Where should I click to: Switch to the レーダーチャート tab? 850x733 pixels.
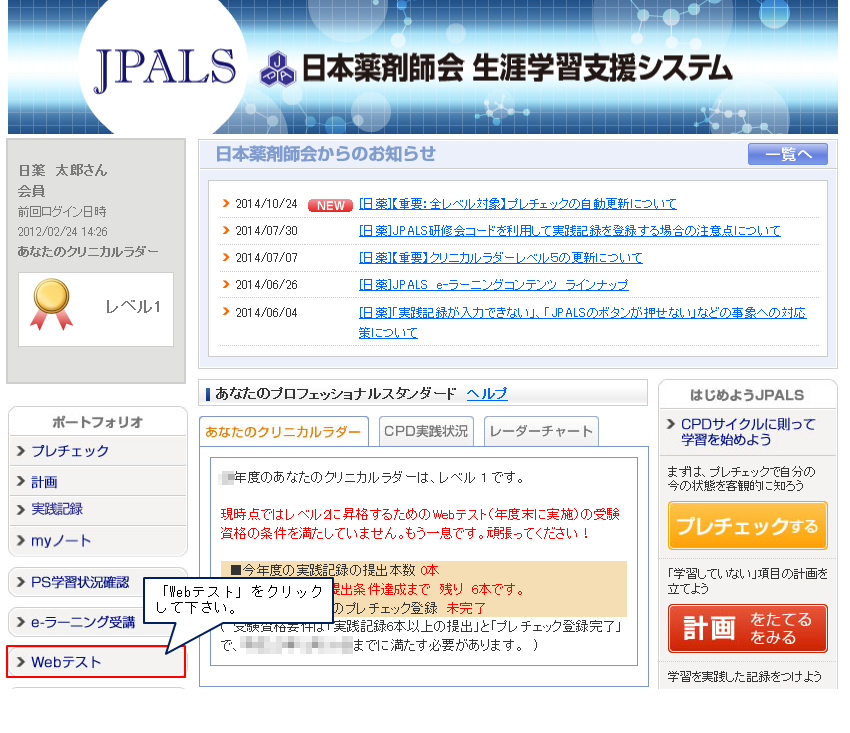[x=541, y=431]
